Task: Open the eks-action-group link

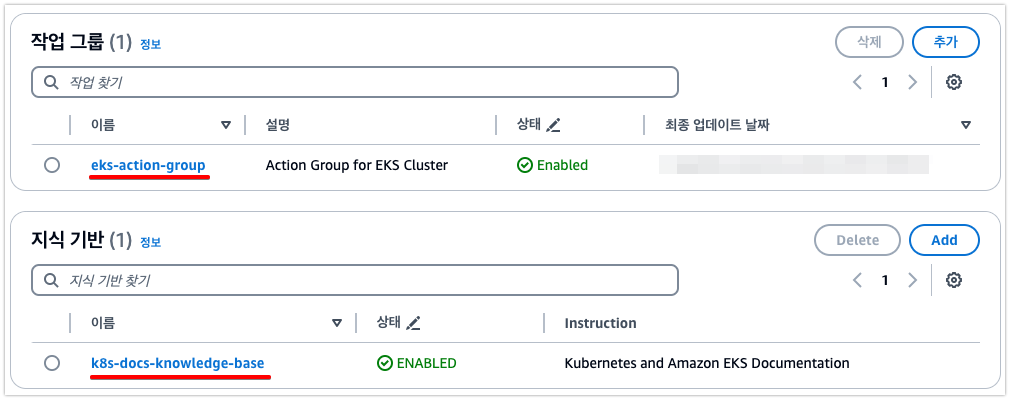Action: tap(148, 166)
